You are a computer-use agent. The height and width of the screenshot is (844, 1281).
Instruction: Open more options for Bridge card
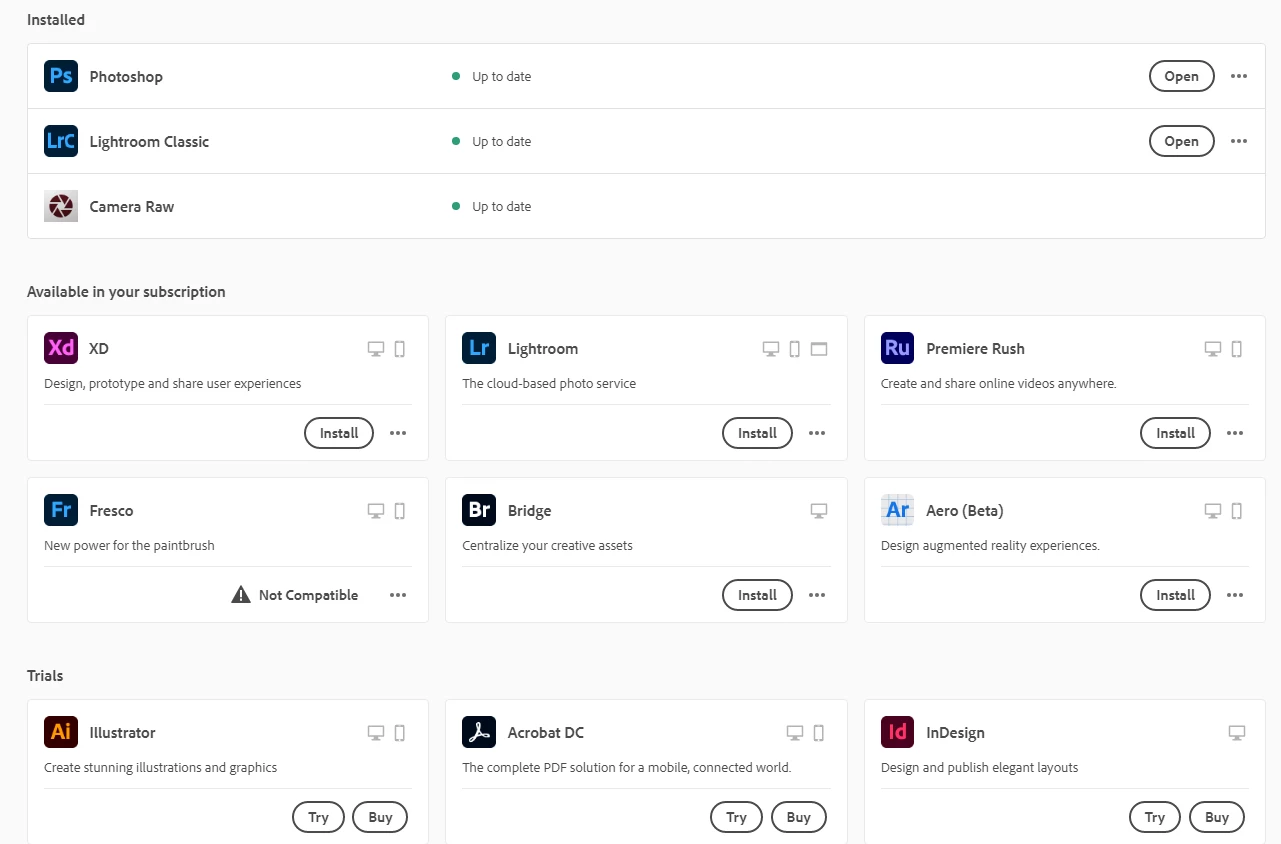[x=817, y=595]
